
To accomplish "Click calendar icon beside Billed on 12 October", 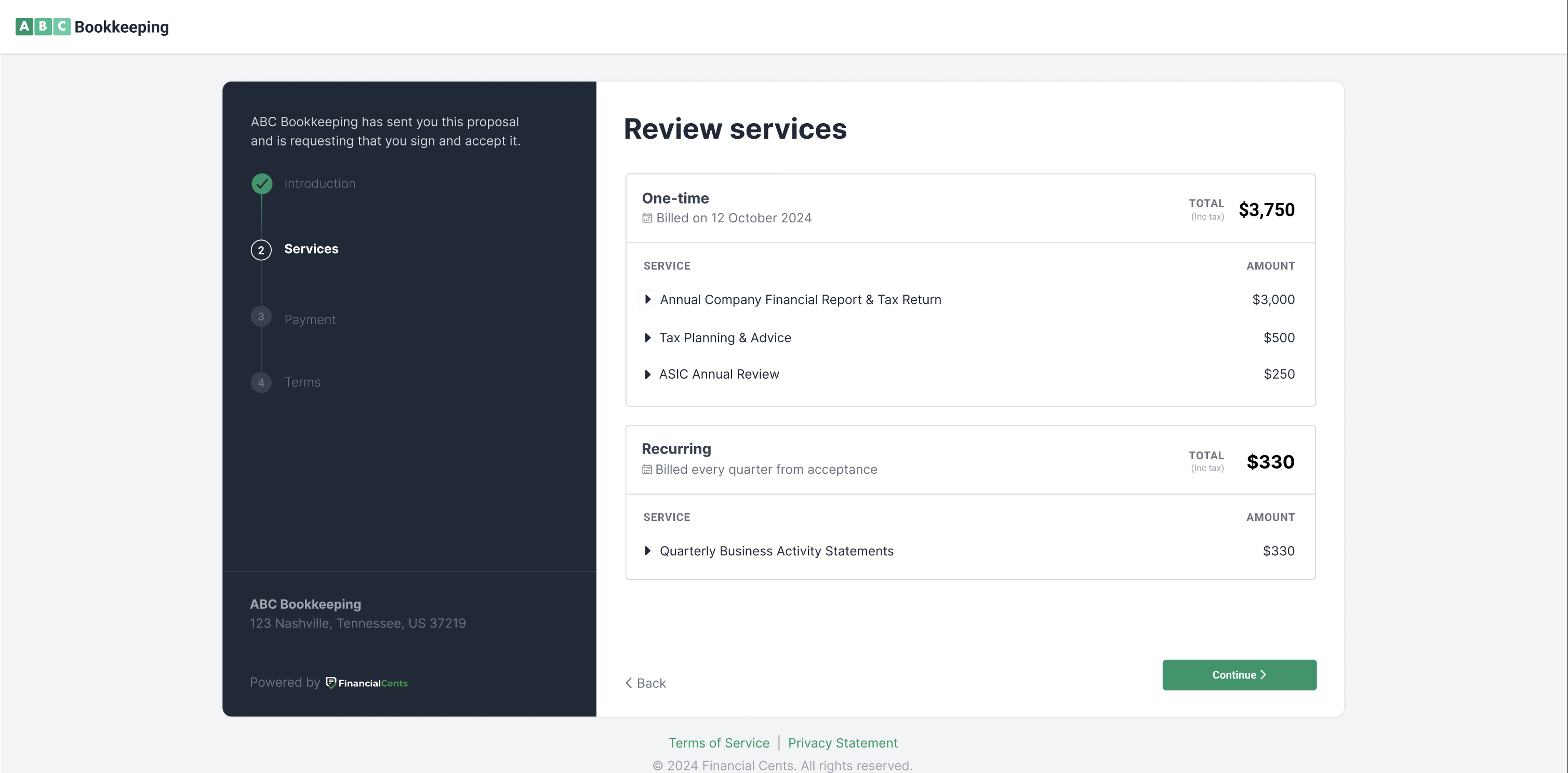I will [x=647, y=218].
